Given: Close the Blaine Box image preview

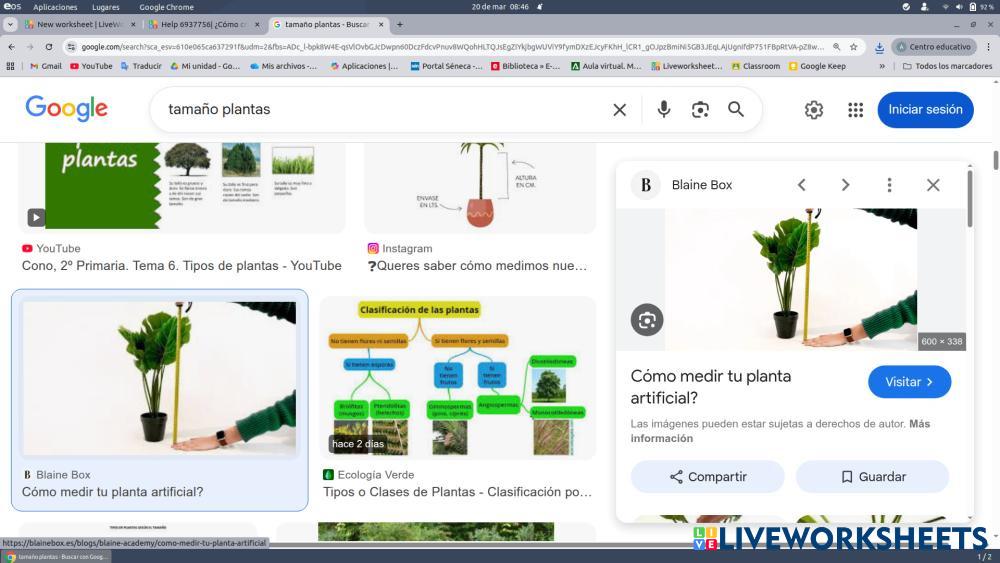Looking at the screenshot, I should click(933, 185).
